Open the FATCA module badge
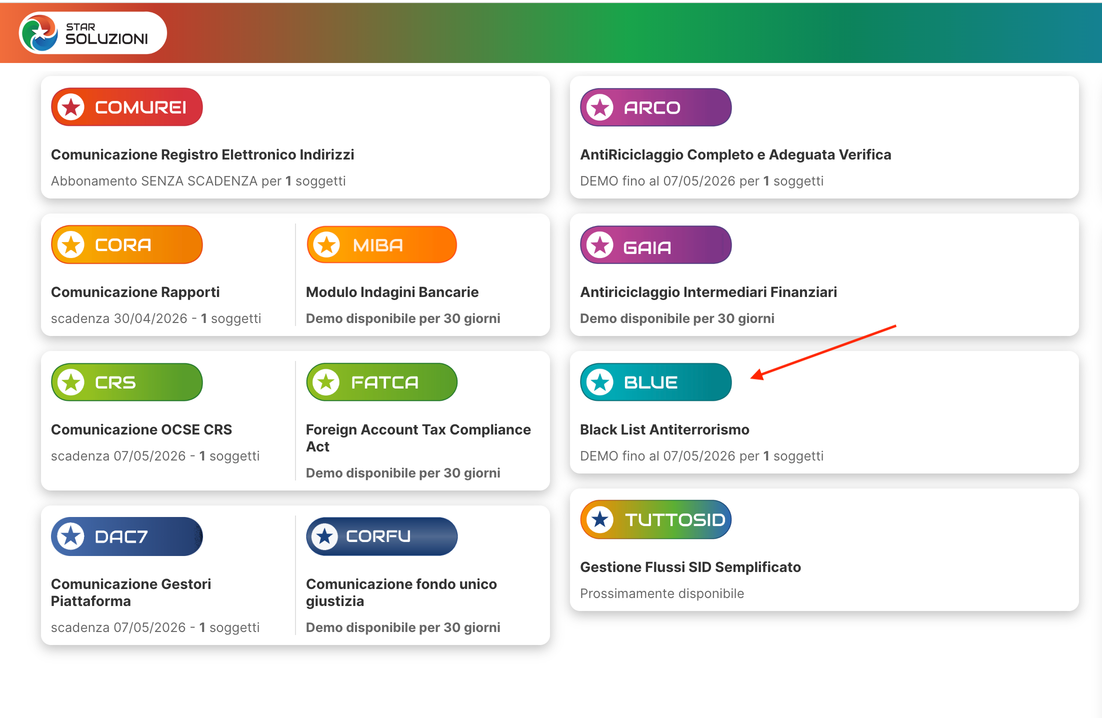Viewport: 1102px width, 718px height. point(382,382)
